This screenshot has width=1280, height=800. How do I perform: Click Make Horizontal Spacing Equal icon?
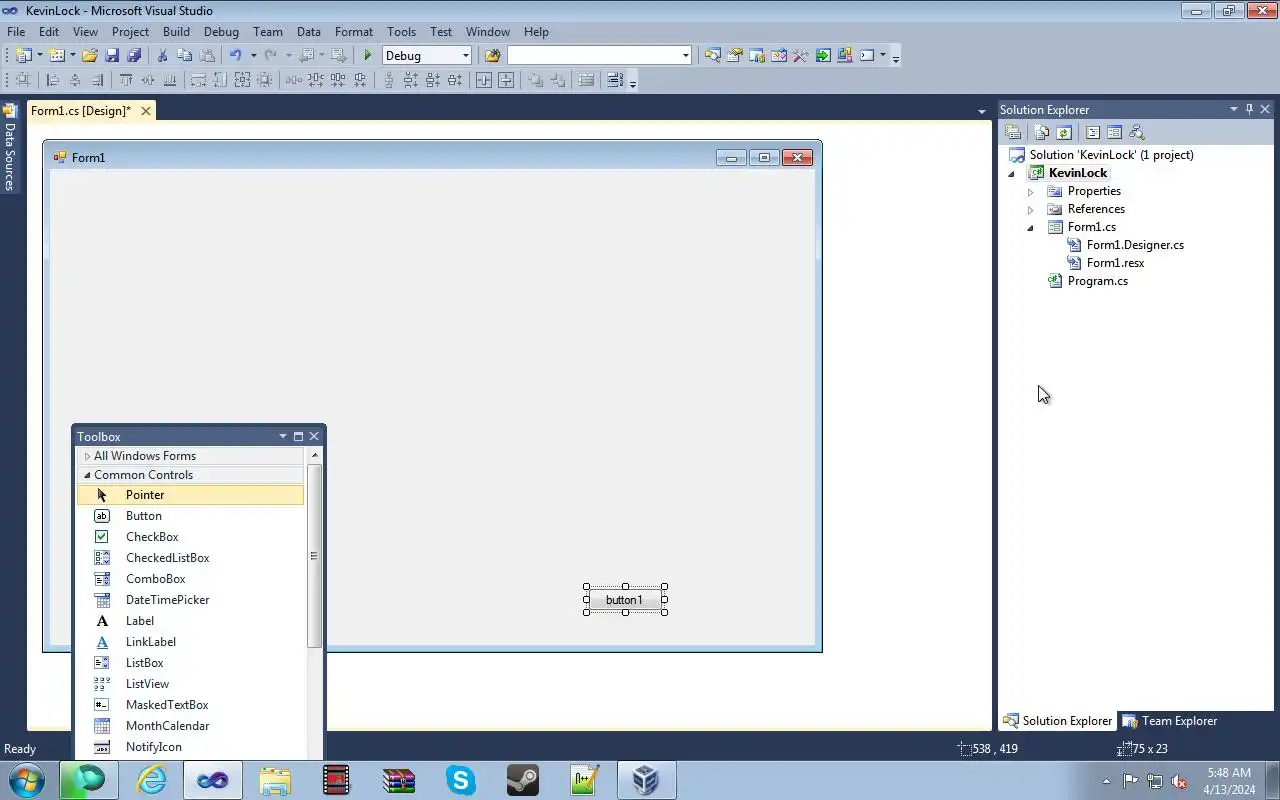click(x=294, y=80)
